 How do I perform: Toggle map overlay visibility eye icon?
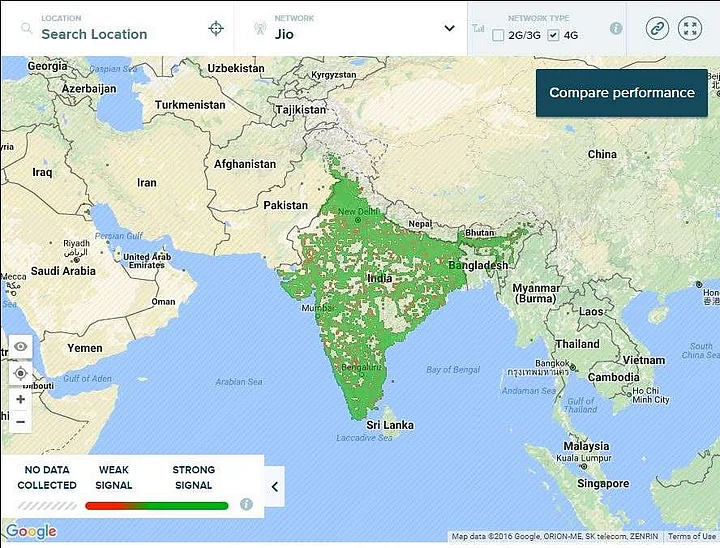(x=20, y=347)
